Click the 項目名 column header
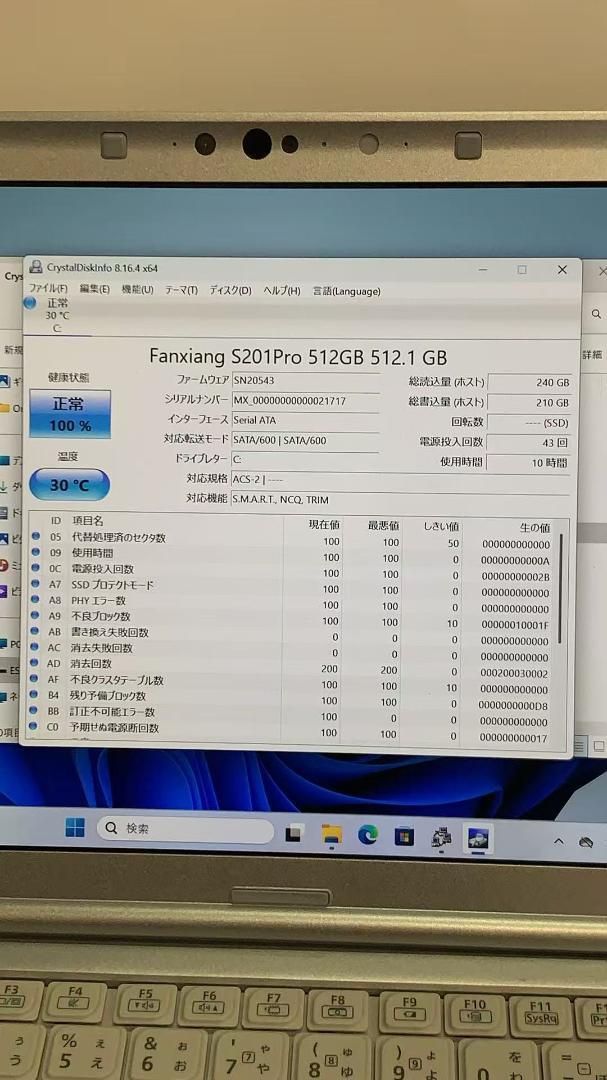The height and width of the screenshot is (1080, 607). click(88, 521)
